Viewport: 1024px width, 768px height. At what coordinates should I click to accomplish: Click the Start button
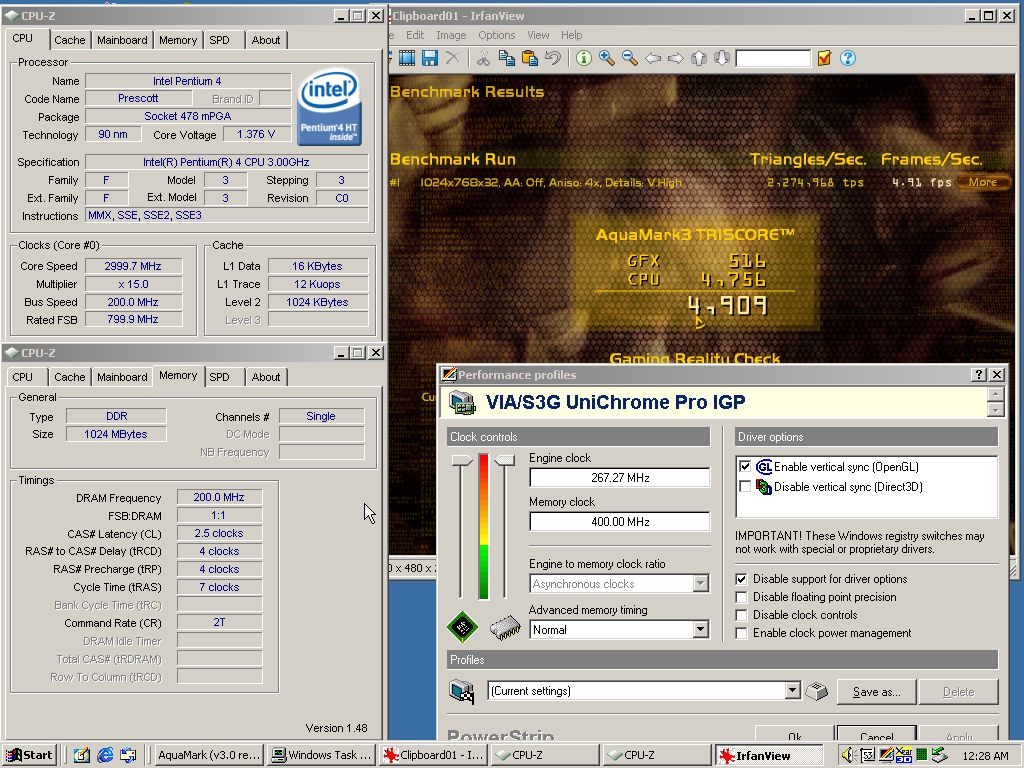pyautogui.click(x=29, y=755)
